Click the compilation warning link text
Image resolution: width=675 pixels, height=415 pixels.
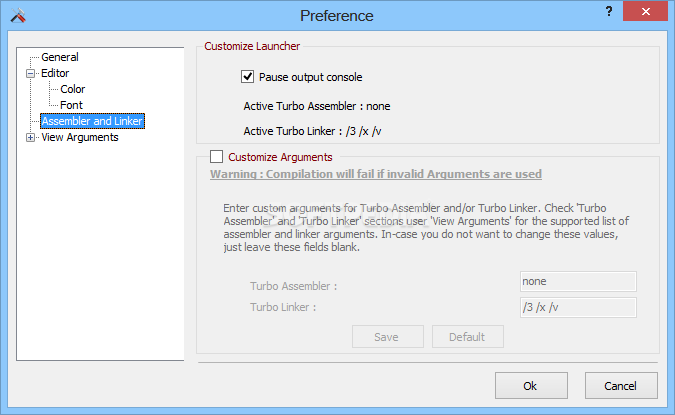[376, 174]
